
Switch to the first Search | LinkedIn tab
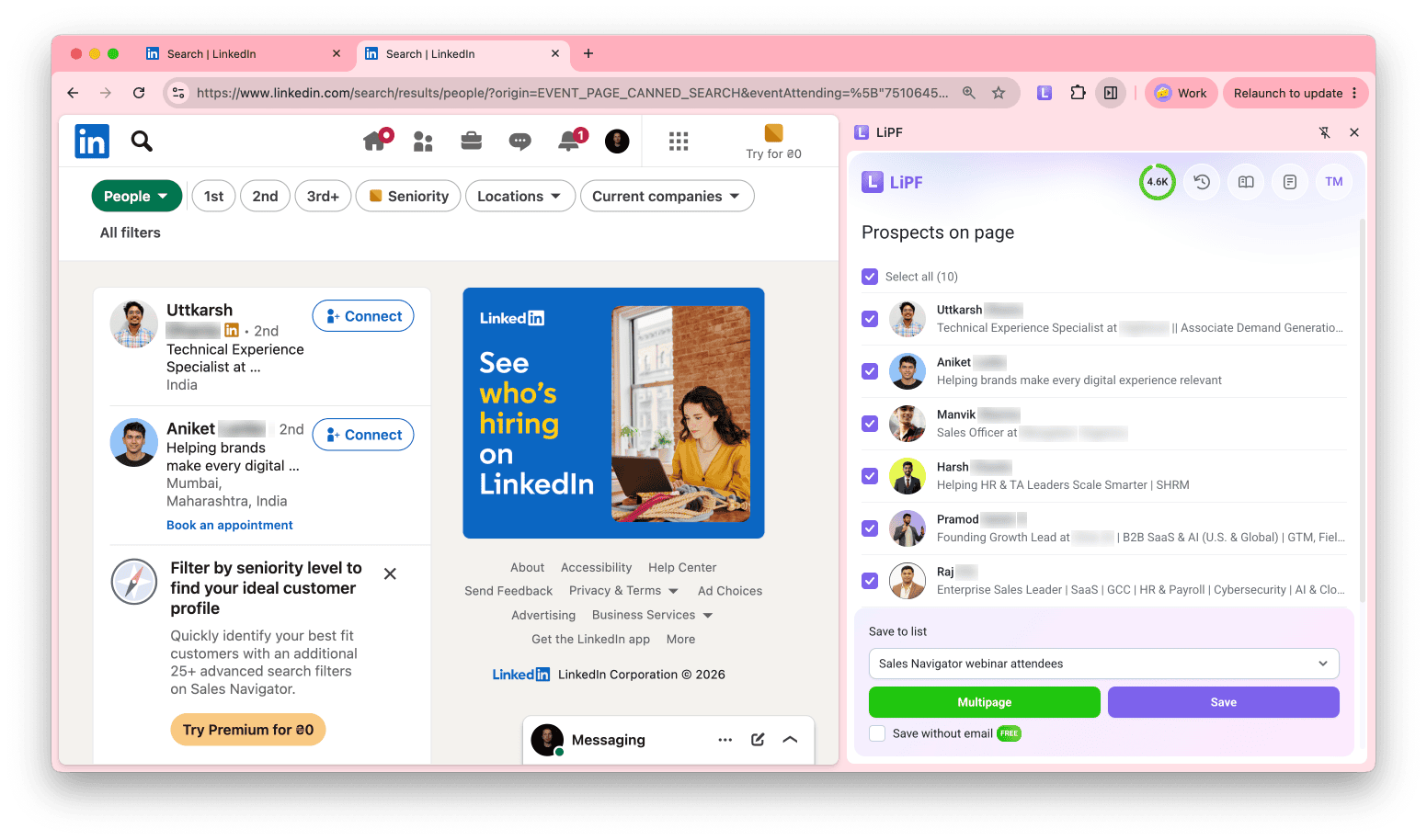point(244,54)
